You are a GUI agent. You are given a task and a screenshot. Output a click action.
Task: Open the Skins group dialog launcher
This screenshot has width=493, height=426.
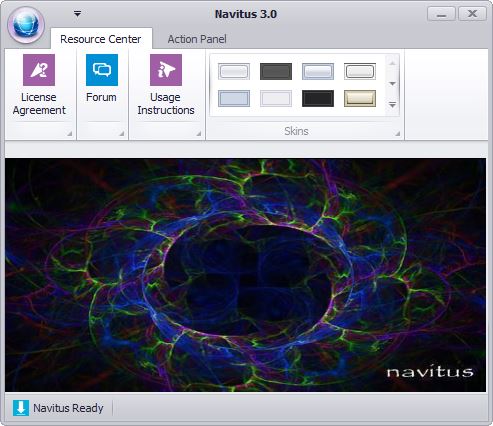397,134
